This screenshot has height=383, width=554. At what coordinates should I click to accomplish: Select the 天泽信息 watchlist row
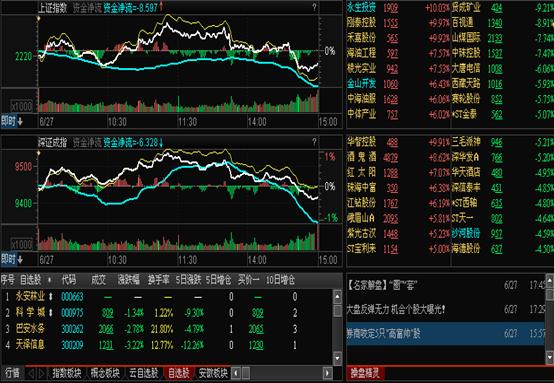tap(166, 344)
